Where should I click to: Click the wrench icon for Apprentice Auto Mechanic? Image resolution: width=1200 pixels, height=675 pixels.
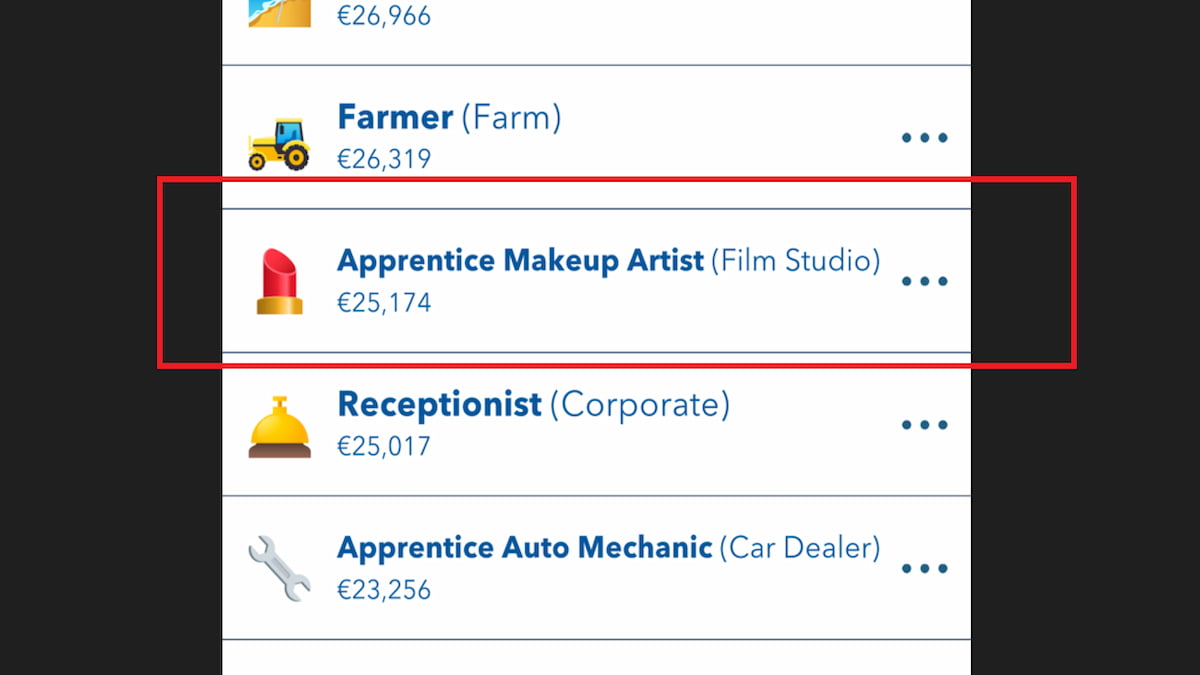pyautogui.click(x=278, y=567)
